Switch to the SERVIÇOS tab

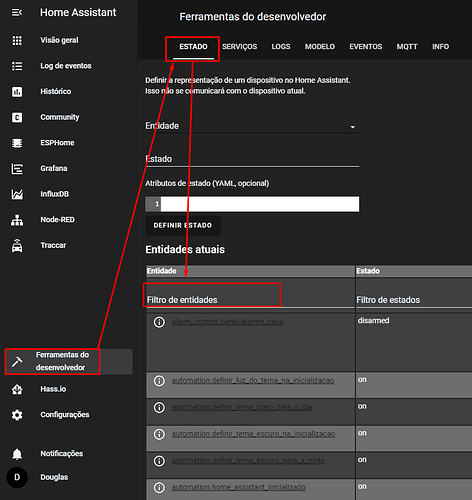(x=239, y=47)
